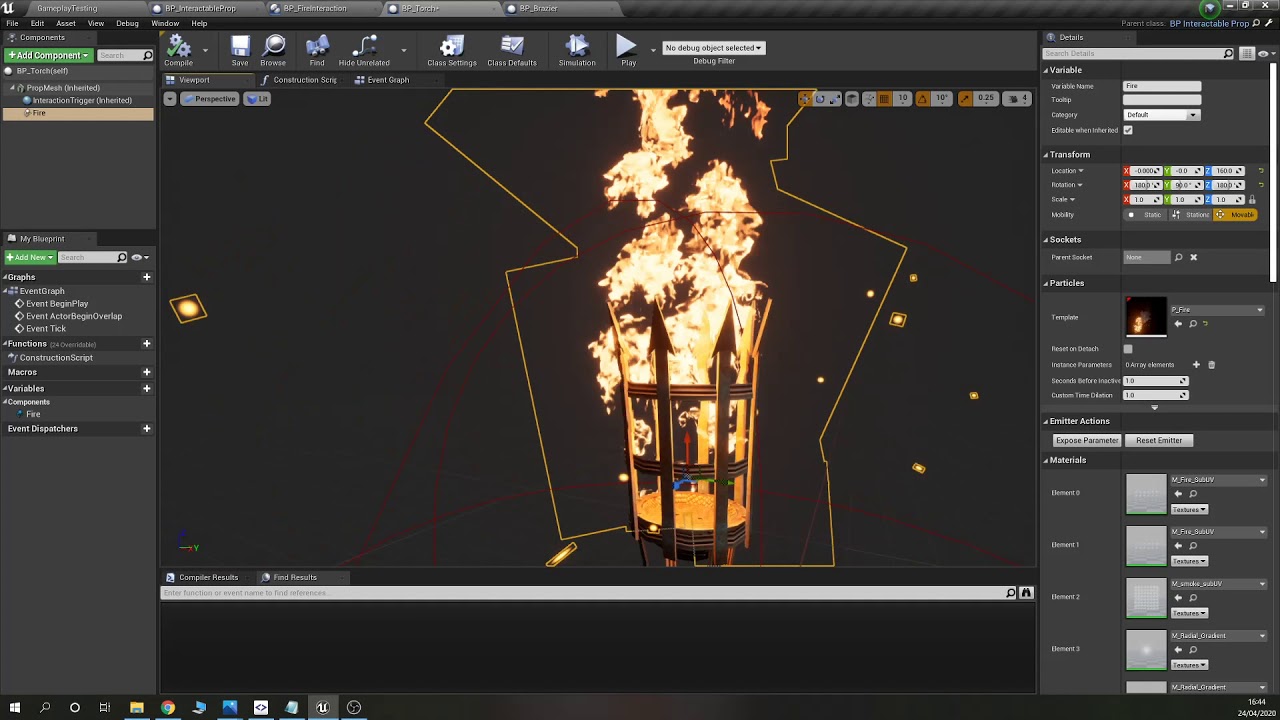Clear the Parent Socket with the X icon
1280x720 pixels.
pos(1193,257)
